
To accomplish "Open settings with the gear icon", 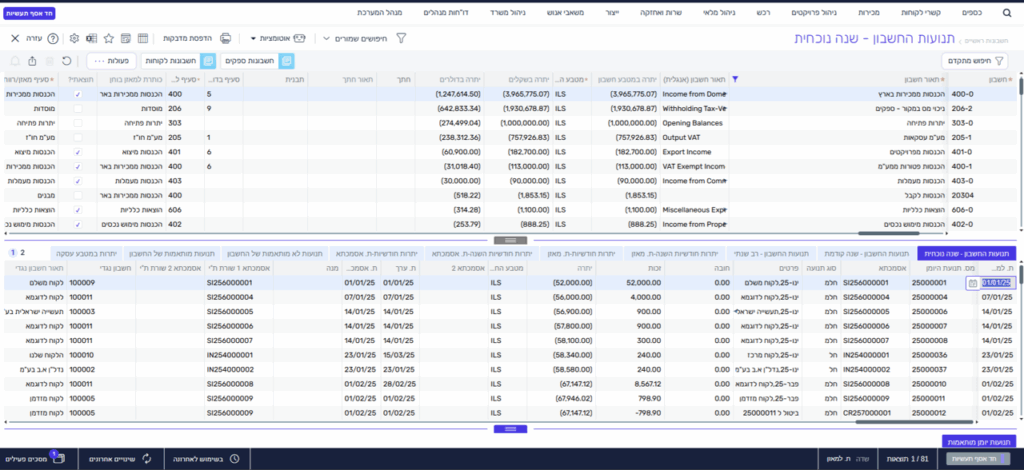I will pos(74,39).
